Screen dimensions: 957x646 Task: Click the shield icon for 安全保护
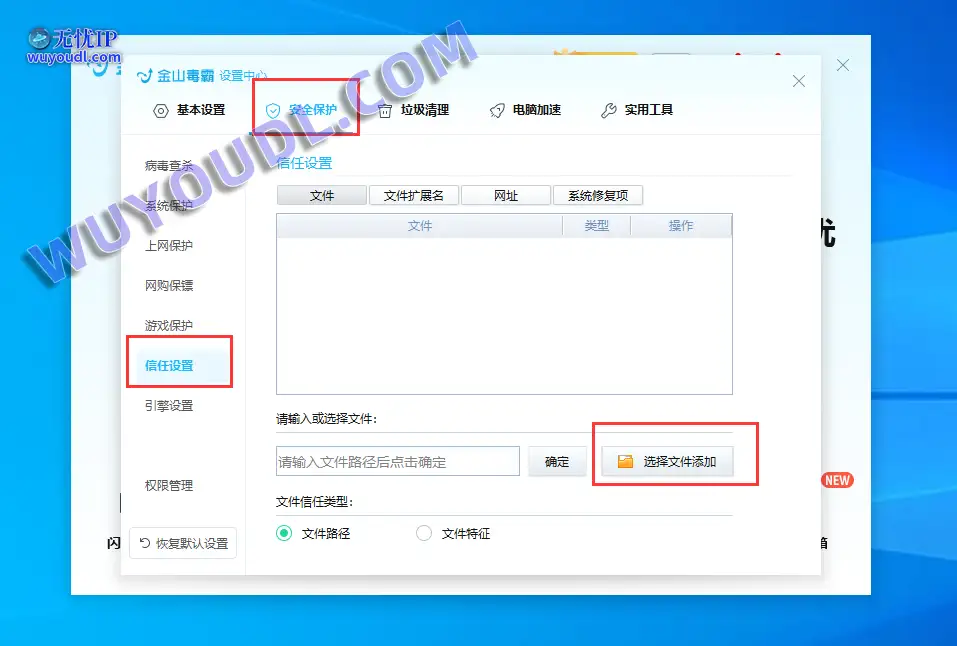(273, 111)
